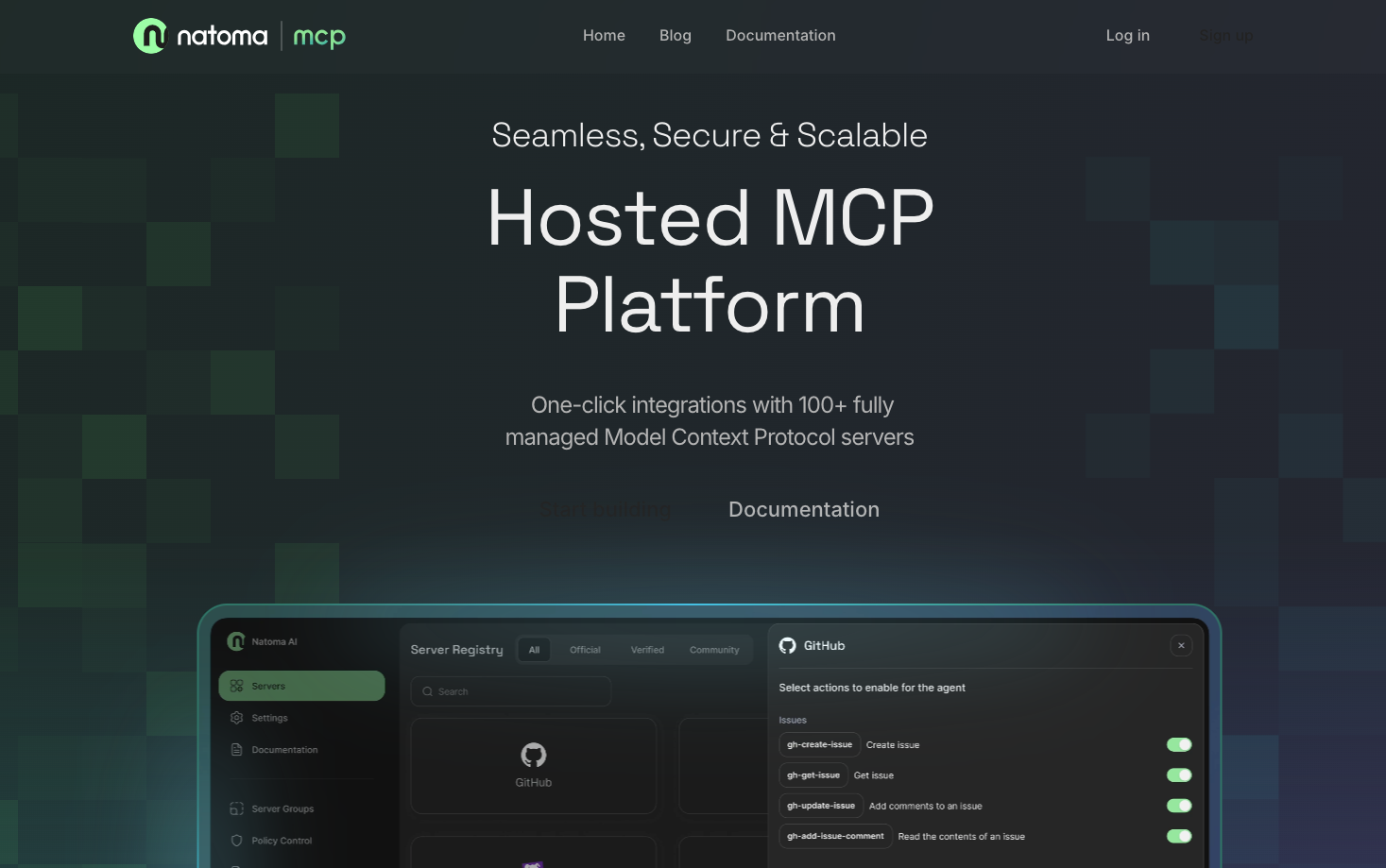Click the GitHub octocat icon in card
This screenshot has height=868, width=1386.
click(x=533, y=755)
